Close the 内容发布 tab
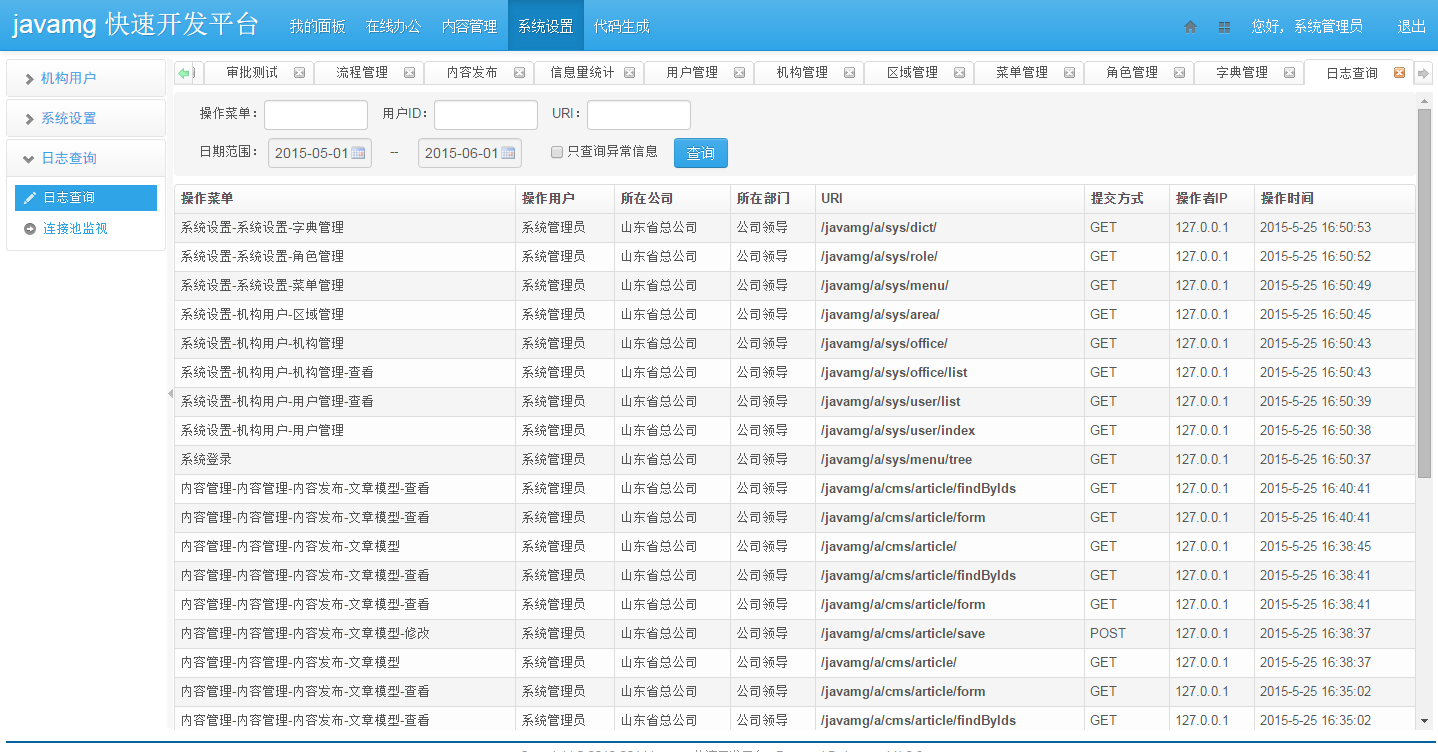Viewport: 1438px width, 752px height. tap(519, 72)
